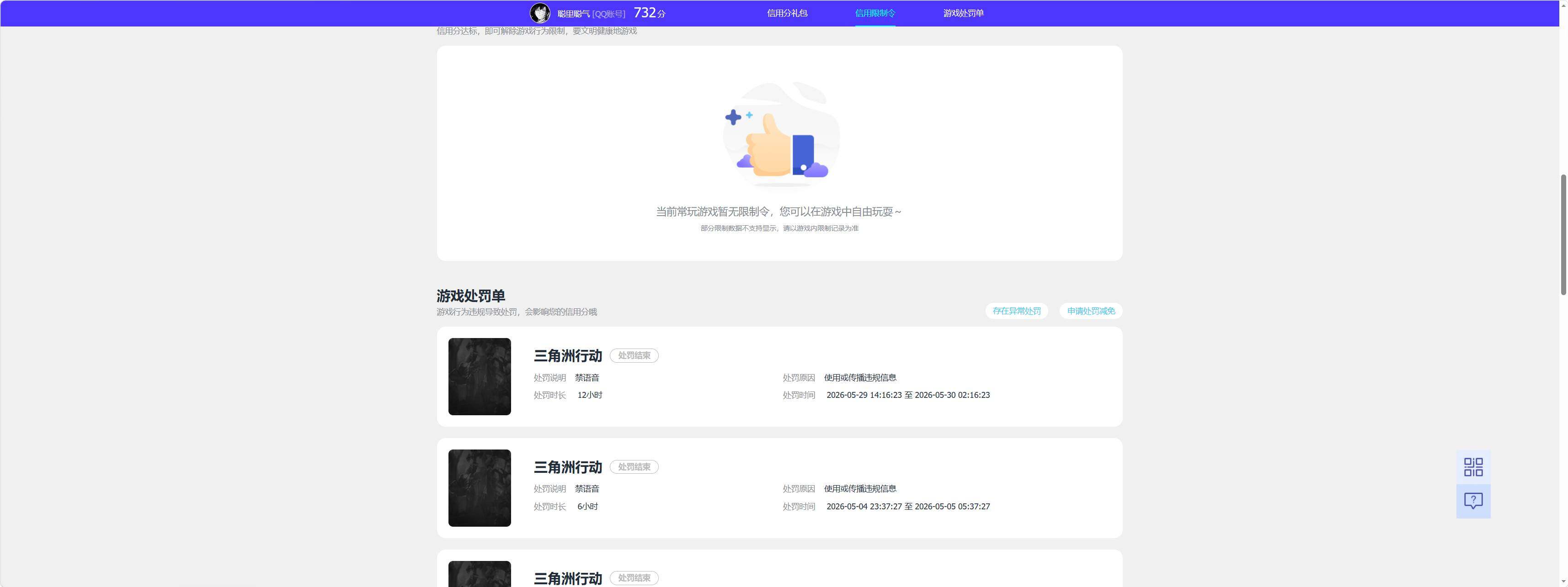Click time range 2026-05-04 23:37:27
1568x587 pixels.
(908, 506)
